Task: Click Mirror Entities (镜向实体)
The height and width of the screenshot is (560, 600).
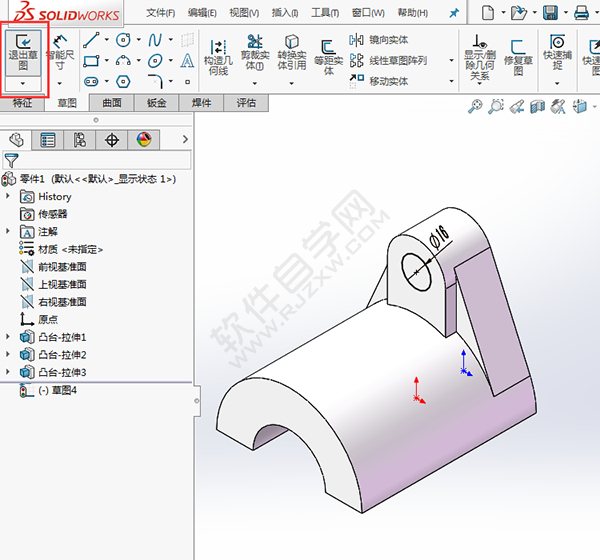Action: pos(379,40)
